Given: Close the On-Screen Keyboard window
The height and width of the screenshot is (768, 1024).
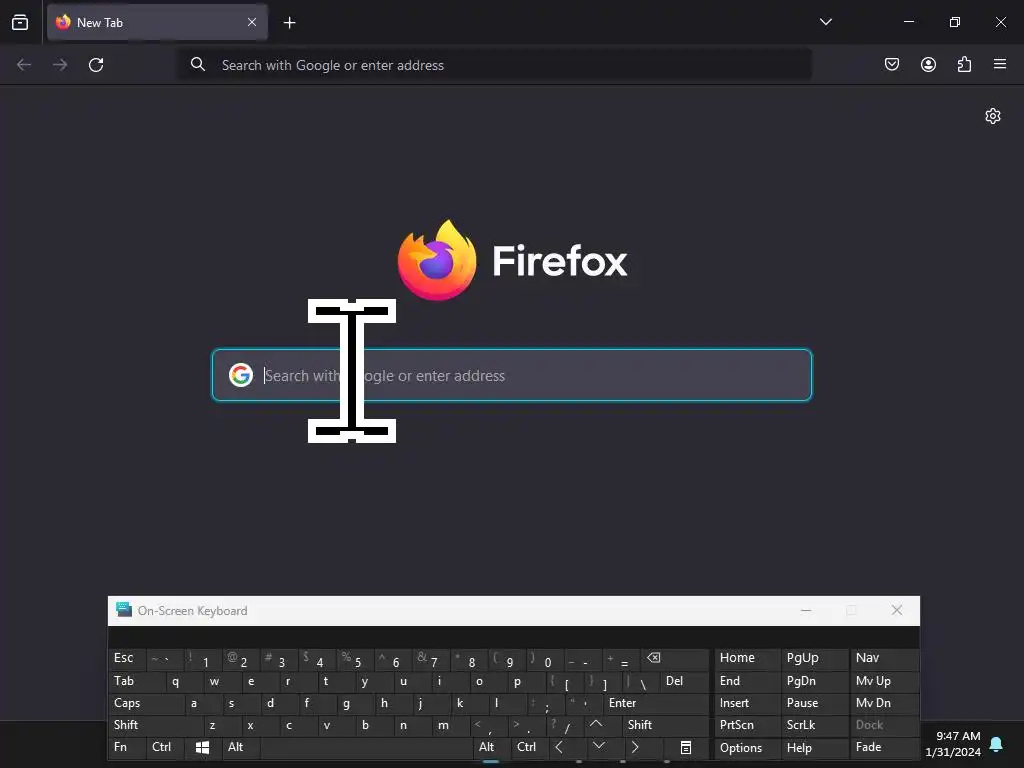Looking at the screenshot, I should pyautogui.click(x=897, y=610).
